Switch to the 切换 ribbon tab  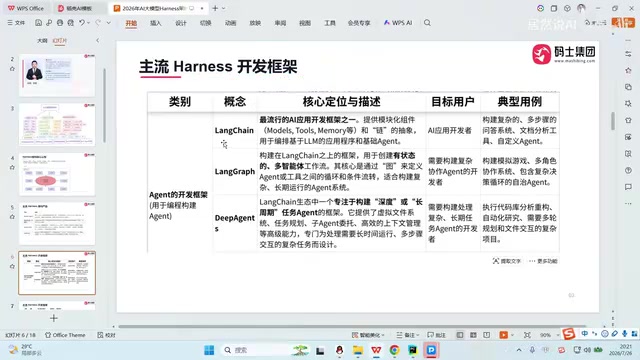(x=206, y=23)
